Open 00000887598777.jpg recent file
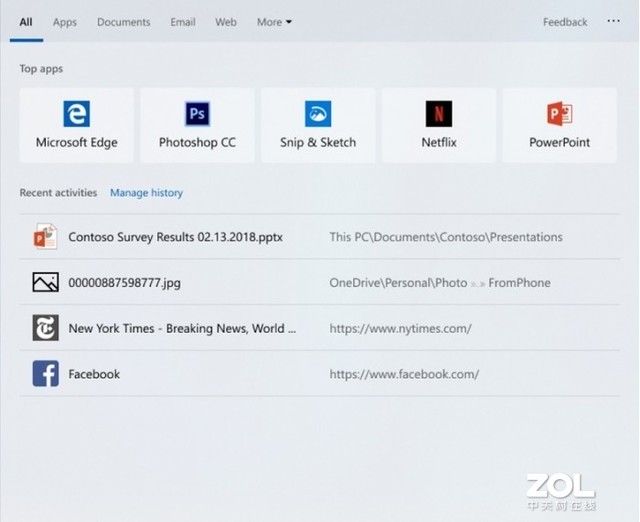The height and width of the screenshot is (522, 640). click(x=124, y=282)
